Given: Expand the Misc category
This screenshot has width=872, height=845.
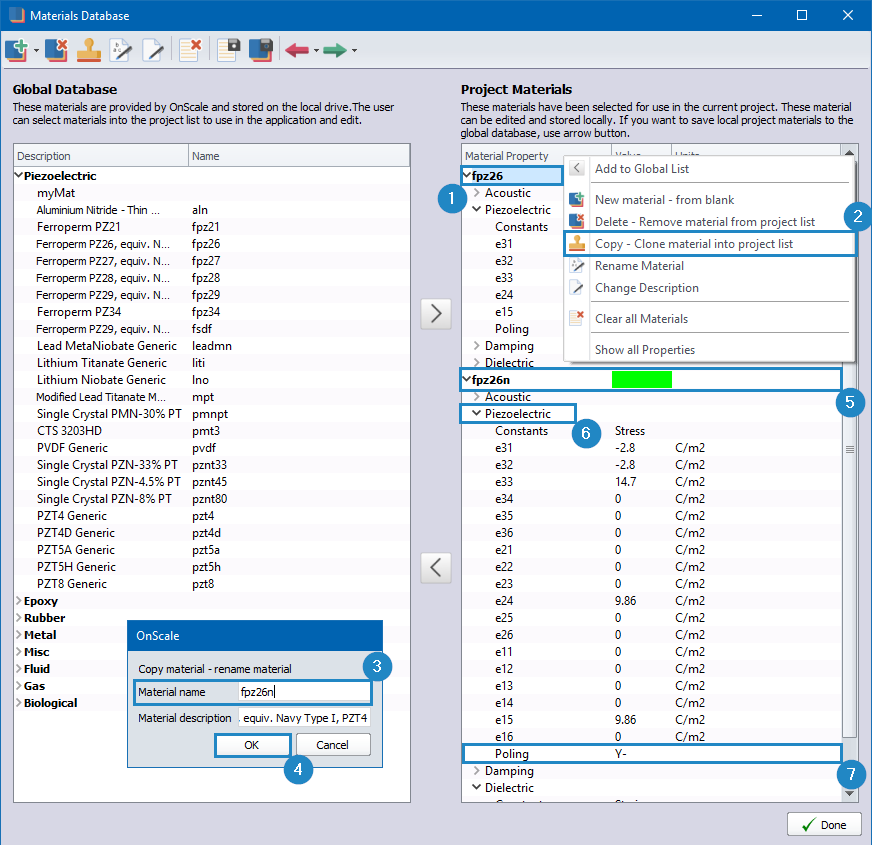Looking at the screenshot, I should click(18, 651).
